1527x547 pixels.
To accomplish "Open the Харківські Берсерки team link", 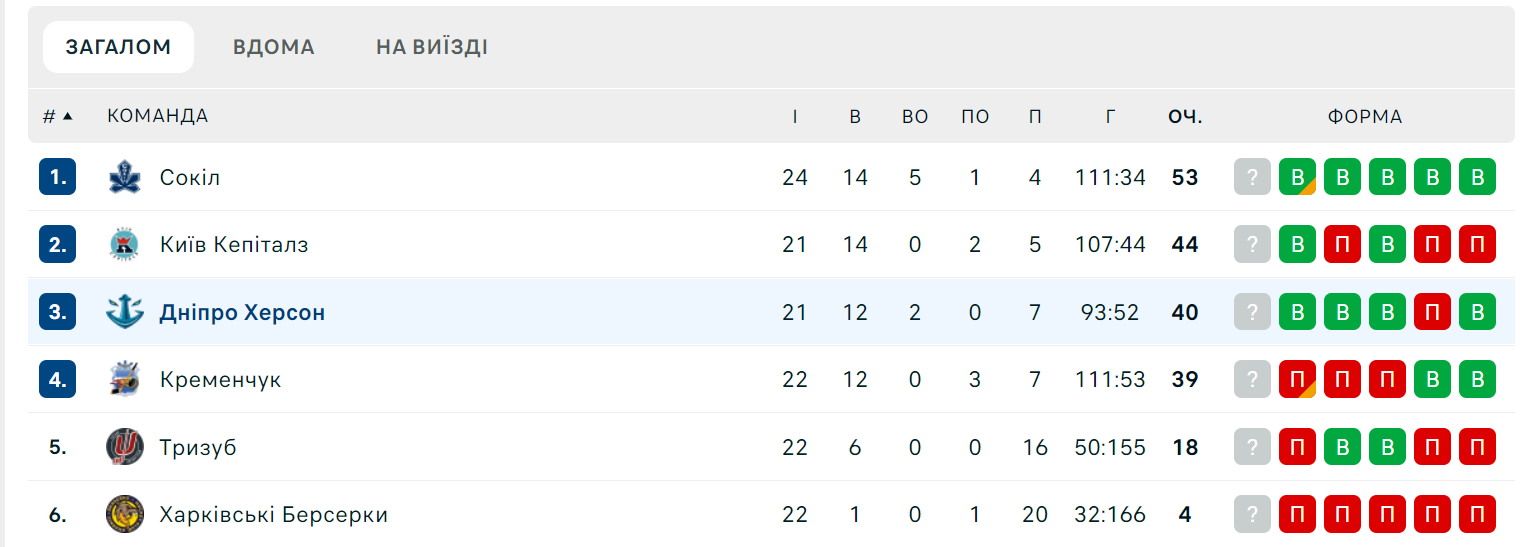I will [274, 515].
